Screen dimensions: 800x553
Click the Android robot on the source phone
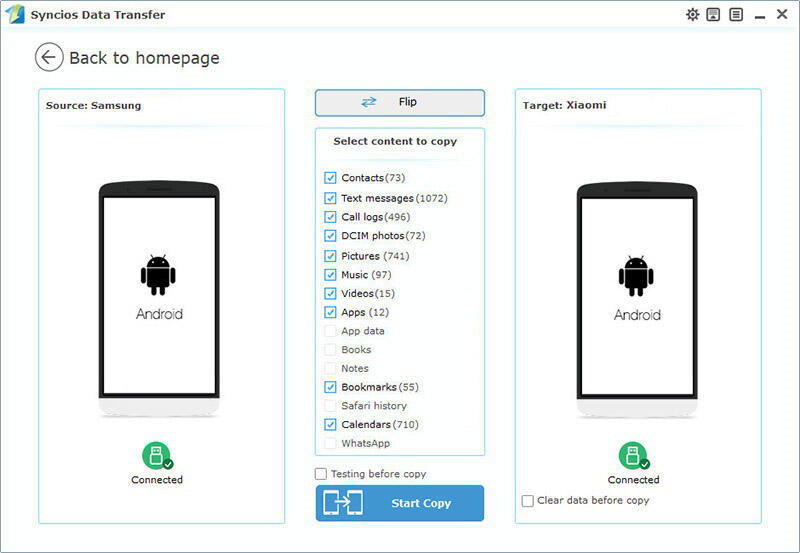point(158,275)
